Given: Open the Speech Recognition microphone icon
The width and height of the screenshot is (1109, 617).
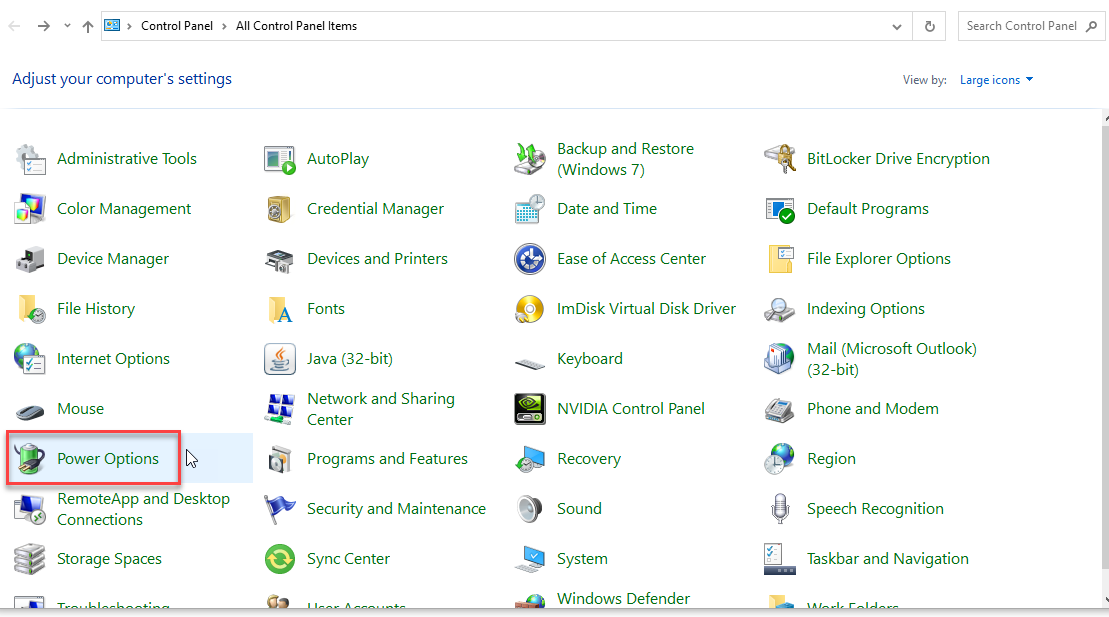Looking at the screenshot, I should pyautogui.click(x=779, y=509).
